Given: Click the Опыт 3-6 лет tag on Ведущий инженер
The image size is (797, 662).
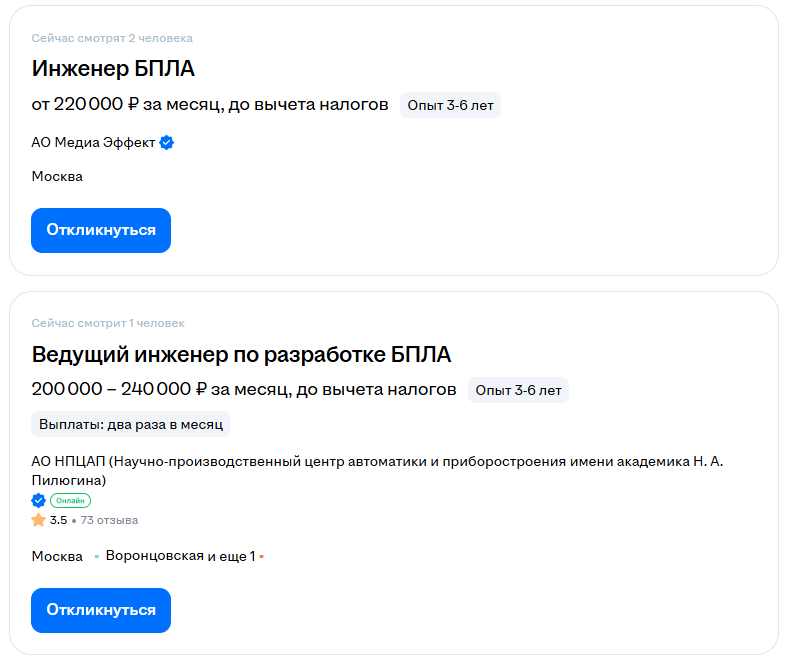Looking at the screenshot, I should pos(518,390).
